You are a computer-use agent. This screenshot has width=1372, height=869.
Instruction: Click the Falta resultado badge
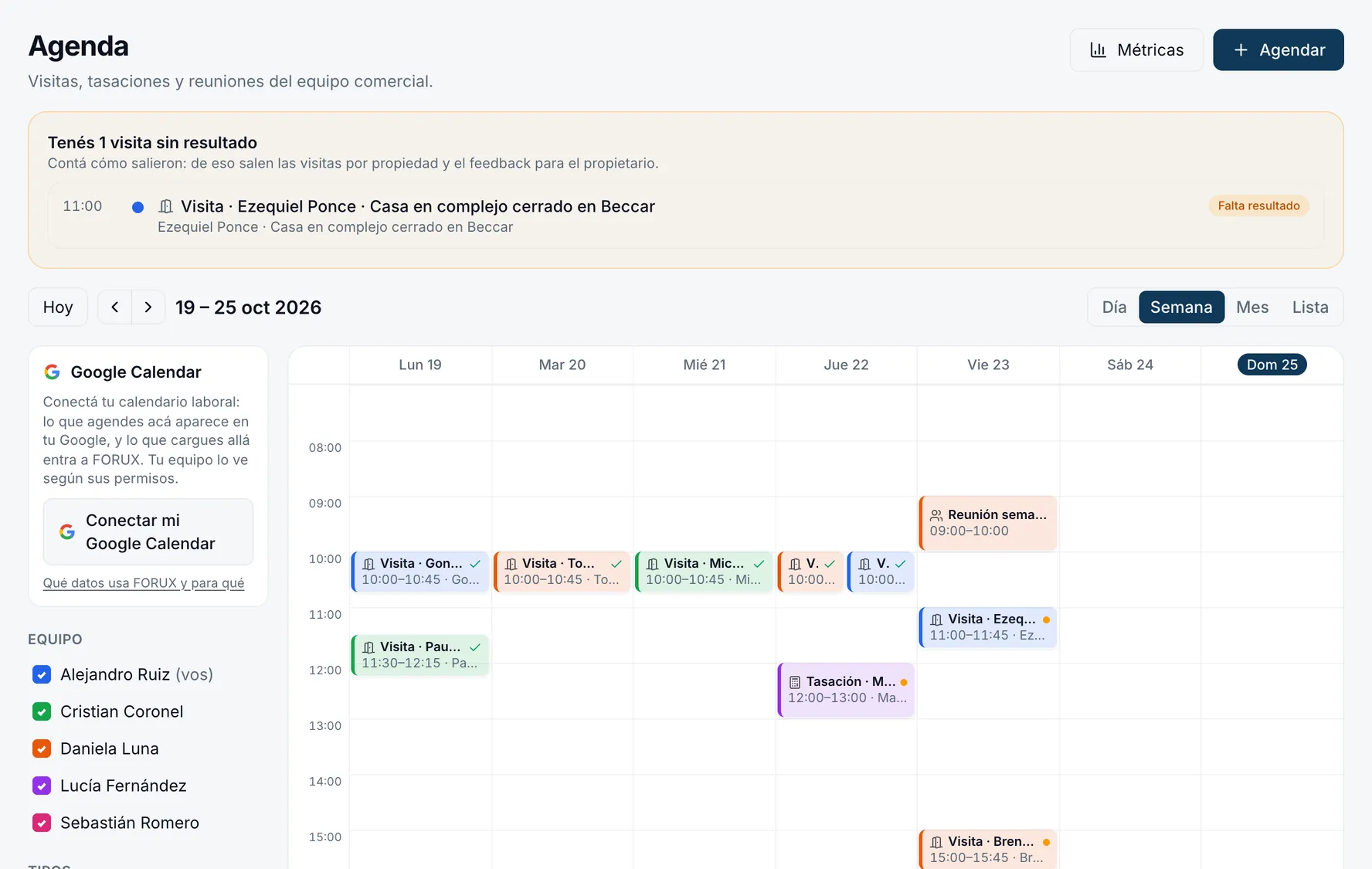(1258, 205)
